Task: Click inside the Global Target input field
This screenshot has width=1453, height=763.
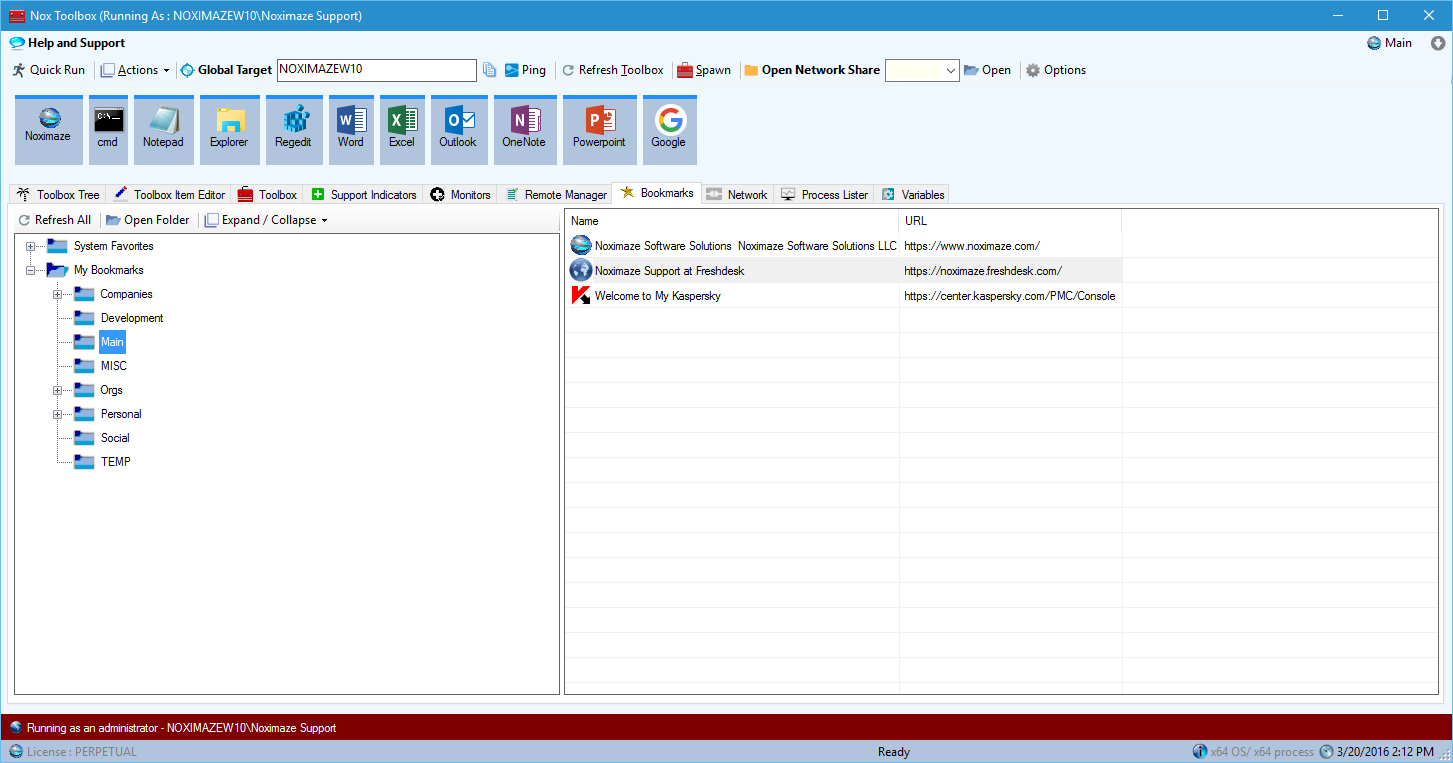Action: (376, 70)
